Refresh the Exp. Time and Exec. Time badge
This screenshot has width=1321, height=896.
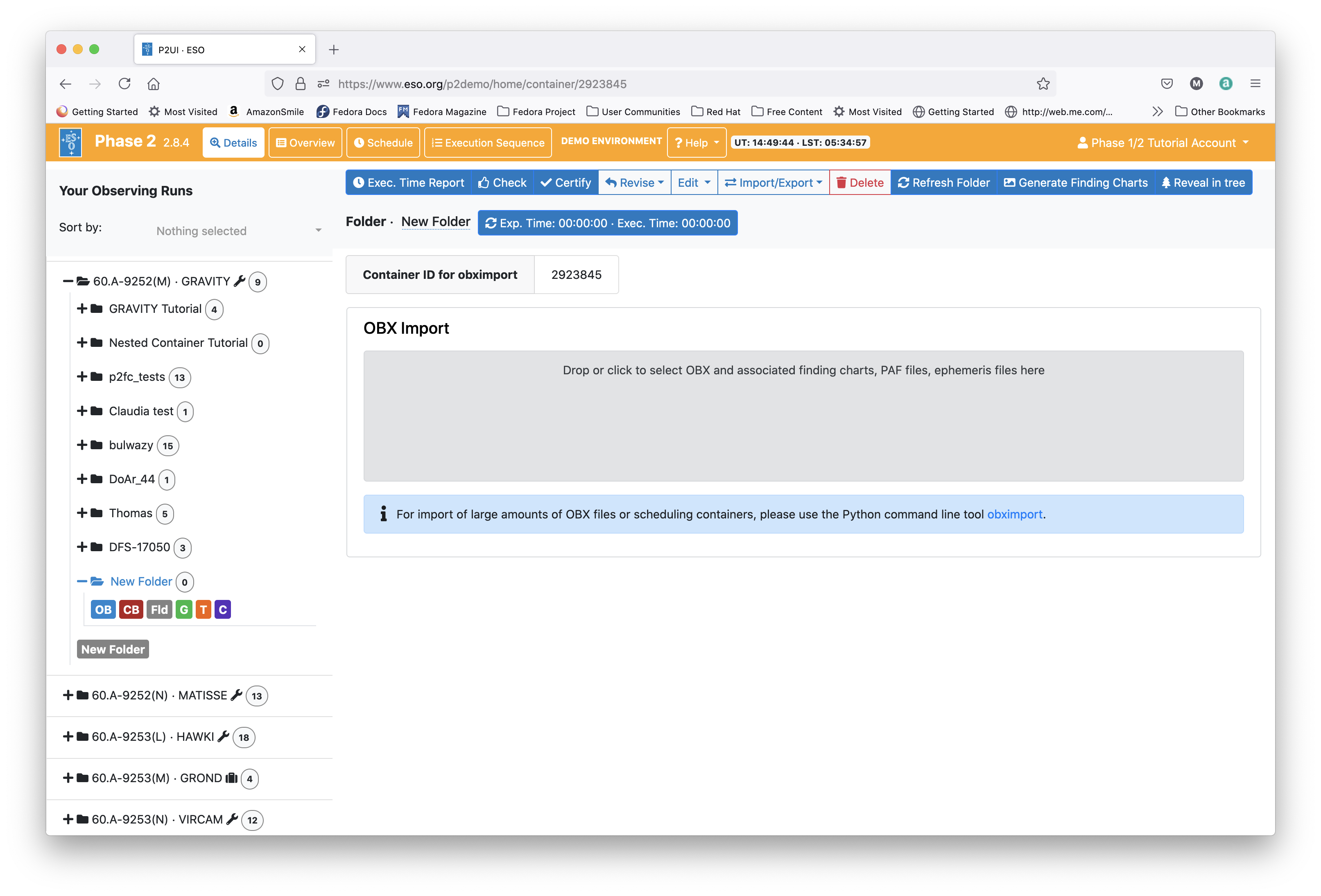point(608,223)
